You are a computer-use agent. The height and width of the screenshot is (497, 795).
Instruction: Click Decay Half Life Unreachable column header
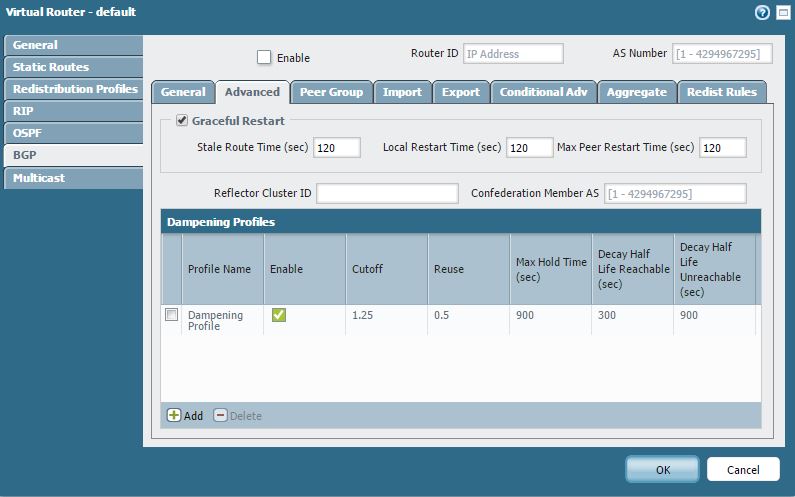715,269
